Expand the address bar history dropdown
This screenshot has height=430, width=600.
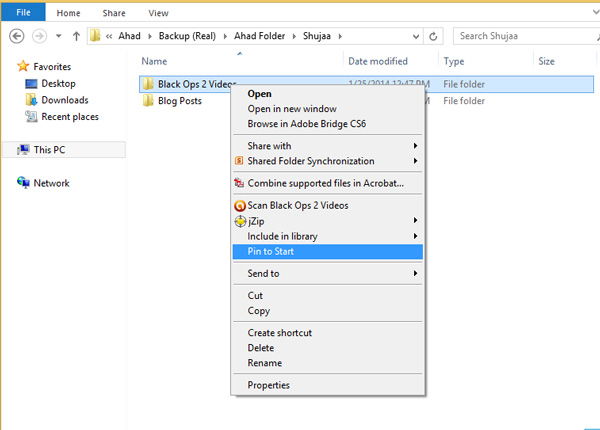(x=416, y=36)
